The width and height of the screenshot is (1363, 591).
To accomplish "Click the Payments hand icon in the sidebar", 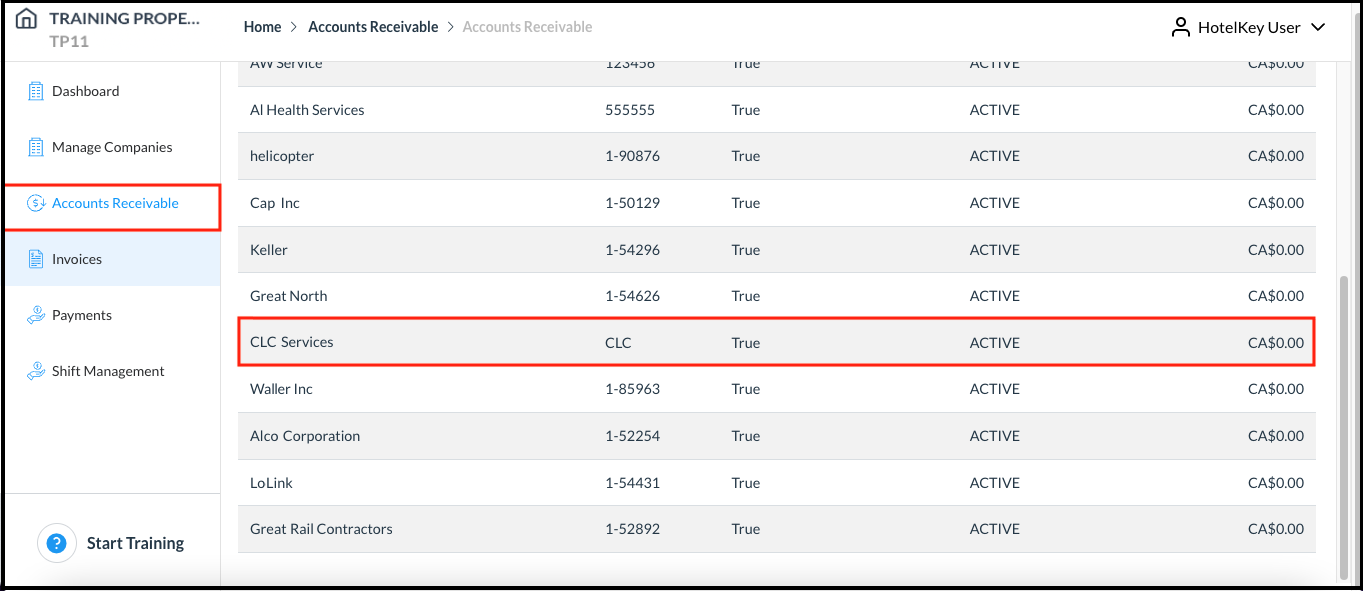I will (x=37, y=314).
